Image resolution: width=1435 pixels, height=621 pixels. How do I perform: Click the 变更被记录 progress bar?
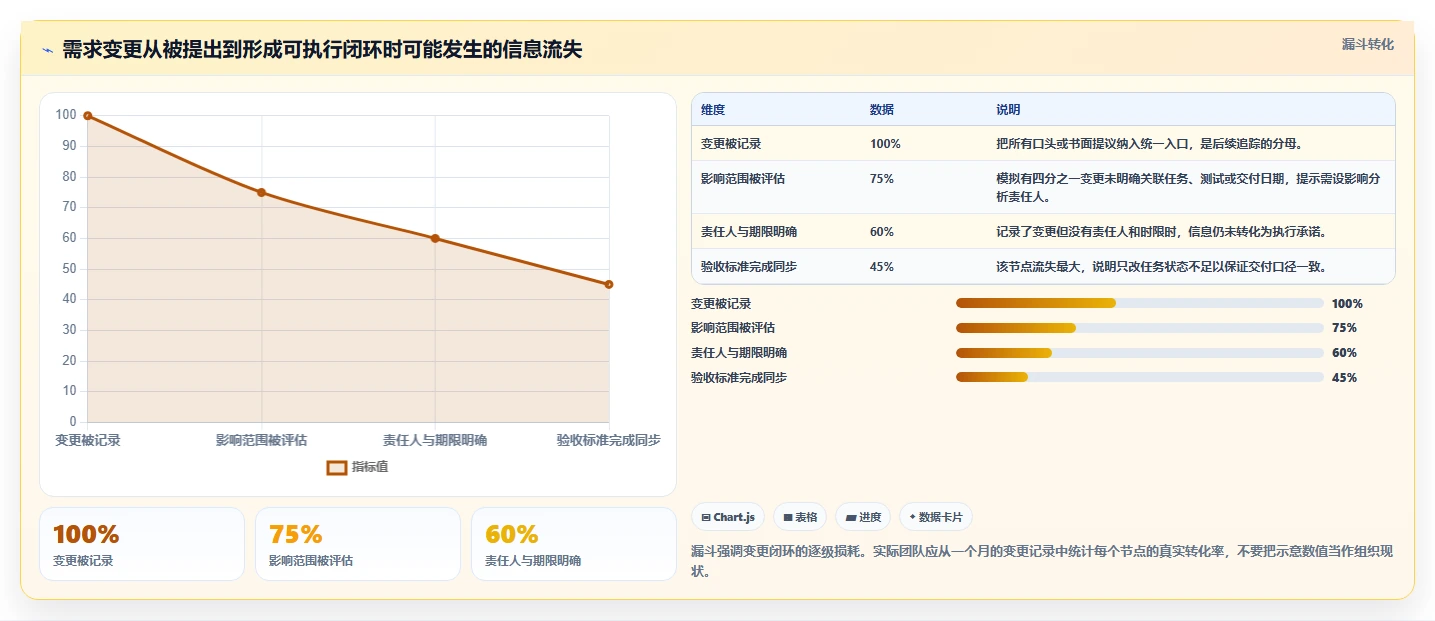pyautogui.click(x=1140, y=303)
